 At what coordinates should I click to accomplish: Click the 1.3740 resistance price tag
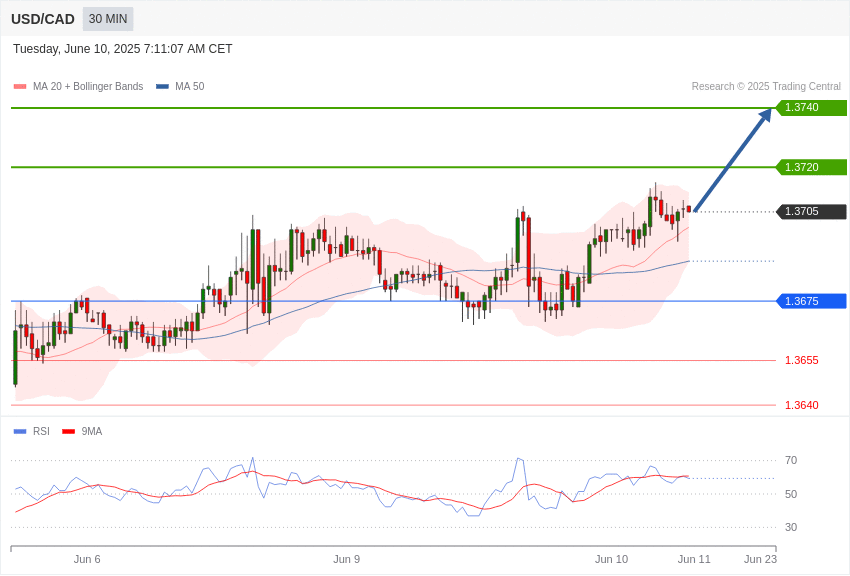[x=811, y=107]
